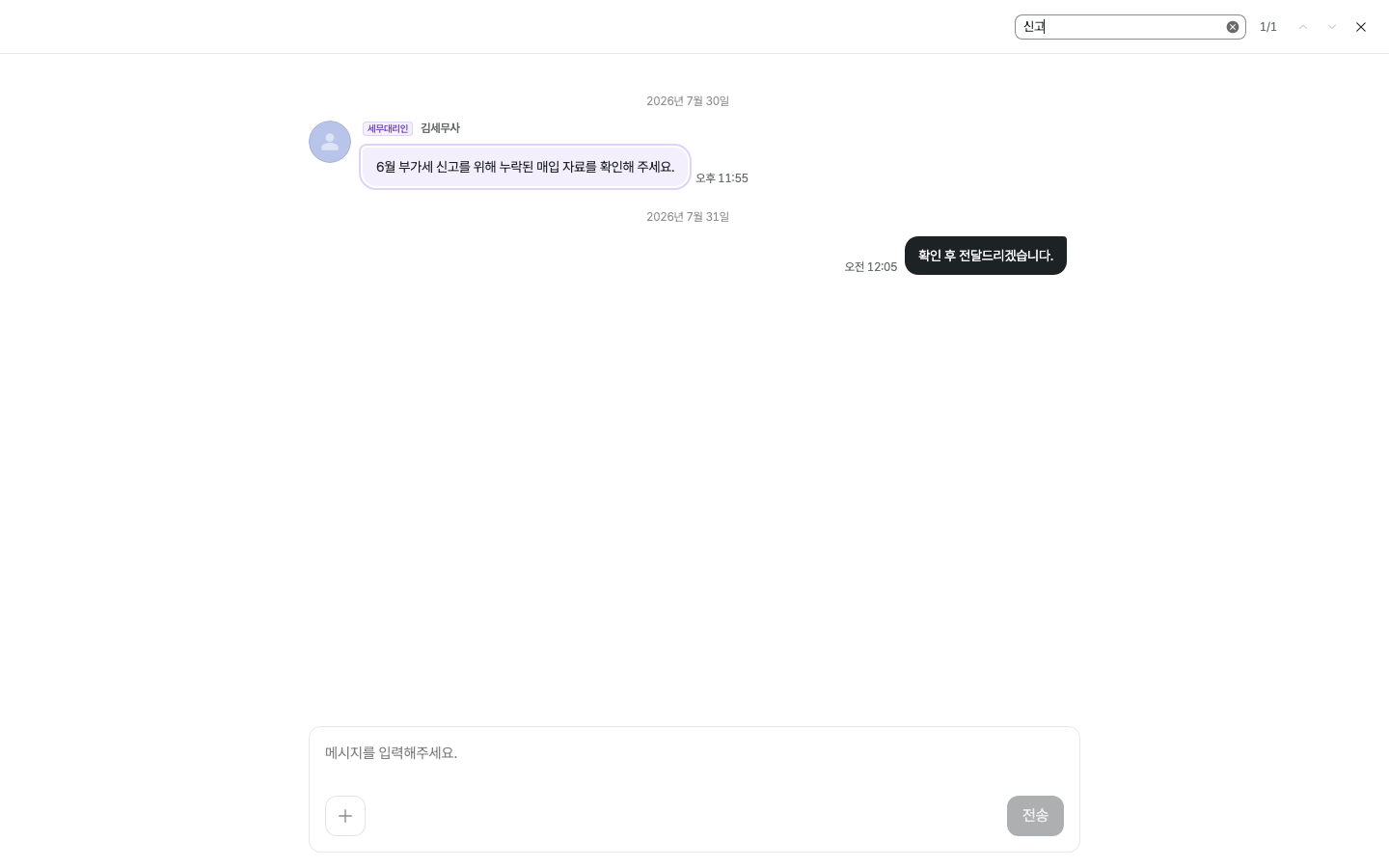1389x868 pixels.
Task: Go to previous search result with up chevron
Action: (1303, 27)
